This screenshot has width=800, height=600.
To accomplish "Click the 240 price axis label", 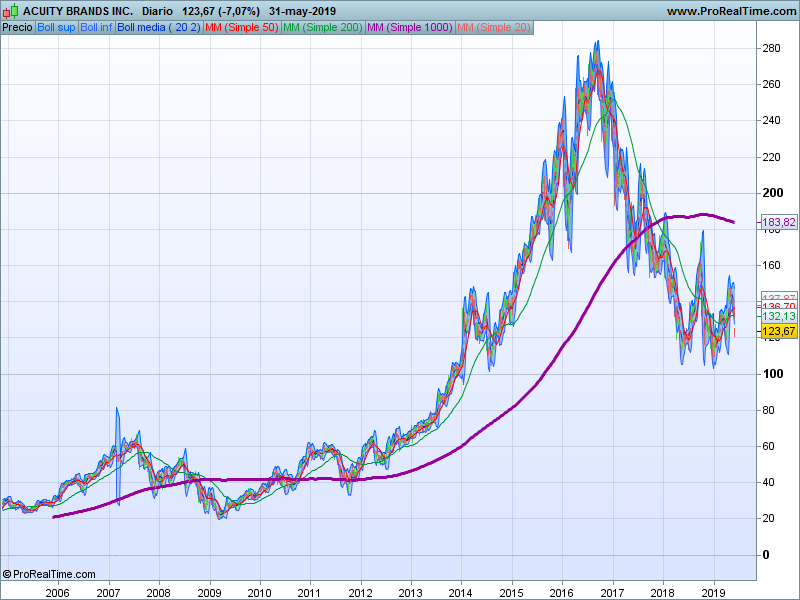I will [x=771, y=120].
